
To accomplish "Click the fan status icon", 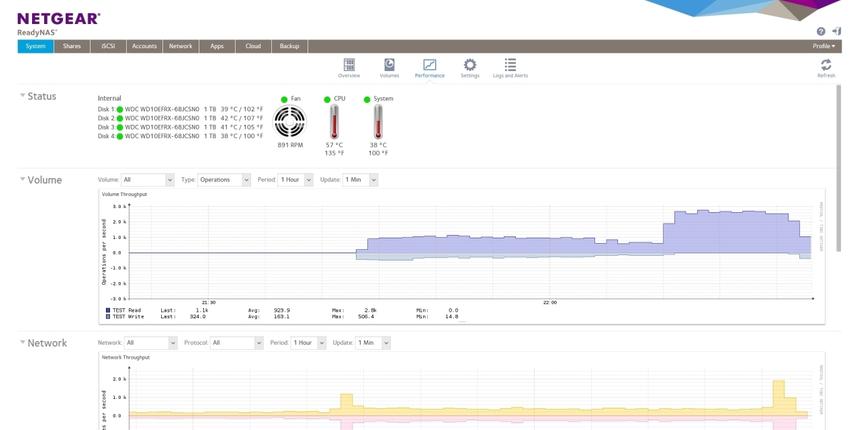I will 290,123.
